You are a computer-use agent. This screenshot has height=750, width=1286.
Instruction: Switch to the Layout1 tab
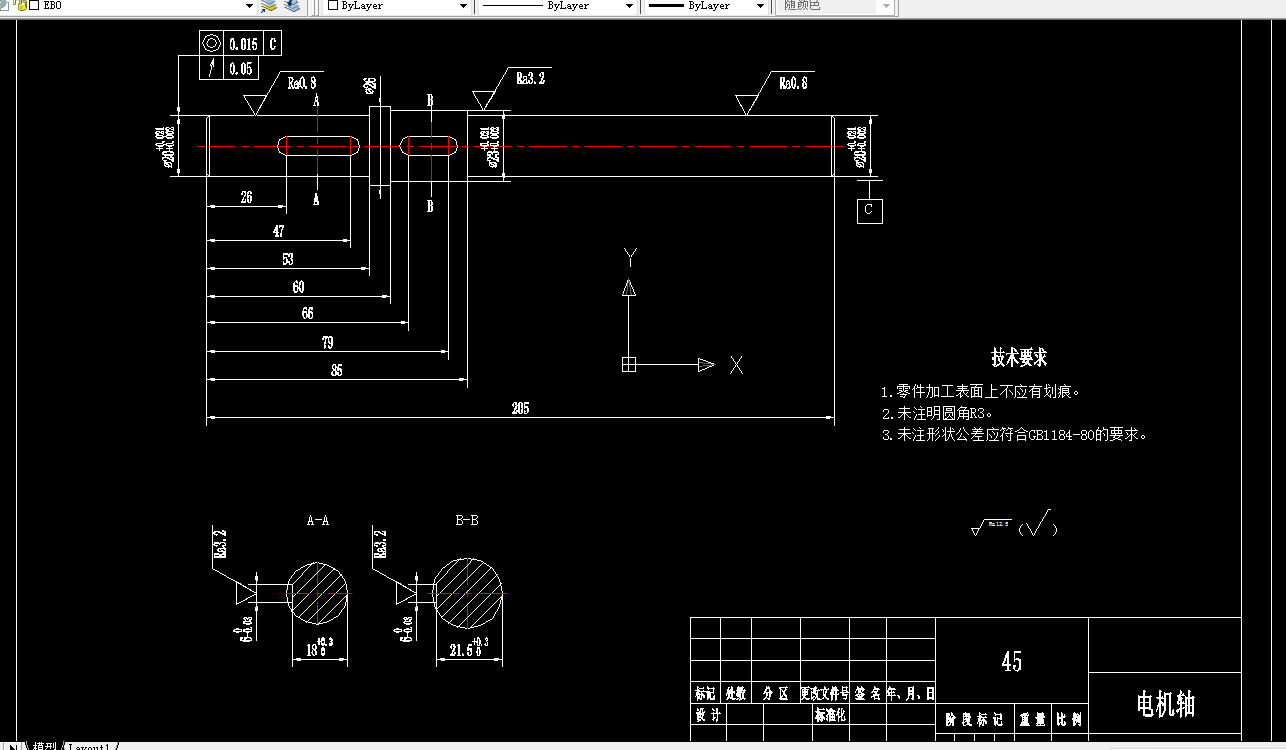[x=91, y=745]
